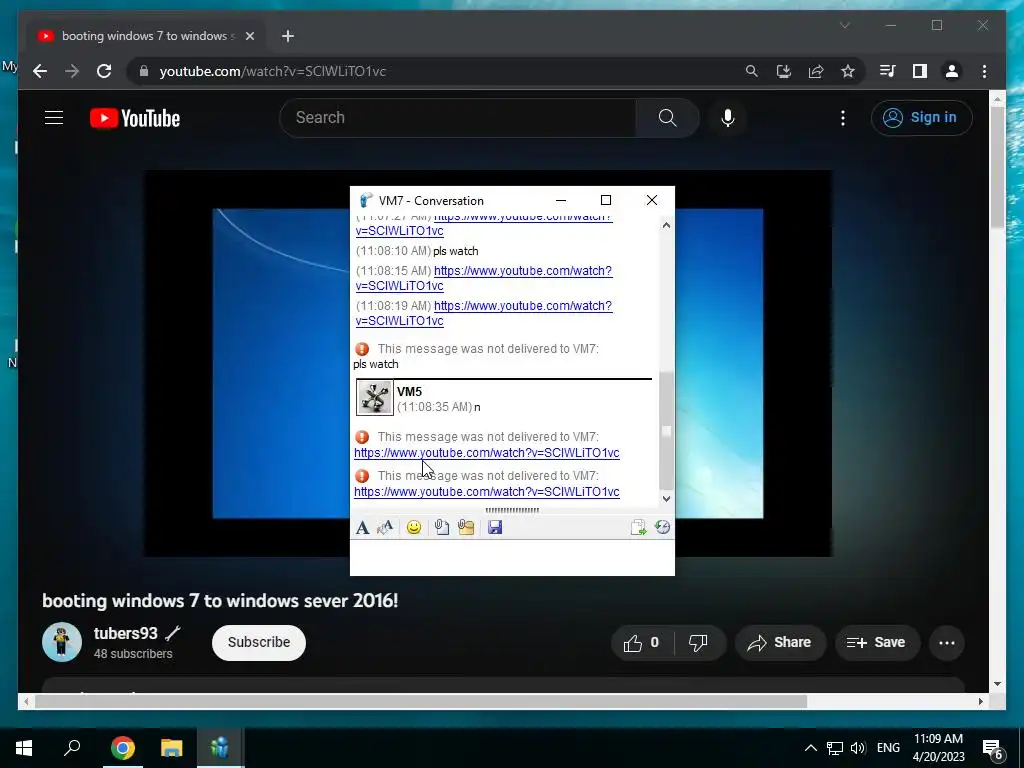Click the taskbar search magnifier
Image resolution: width=1024 pixels, height=768 pixels.
tap(72, 748)
